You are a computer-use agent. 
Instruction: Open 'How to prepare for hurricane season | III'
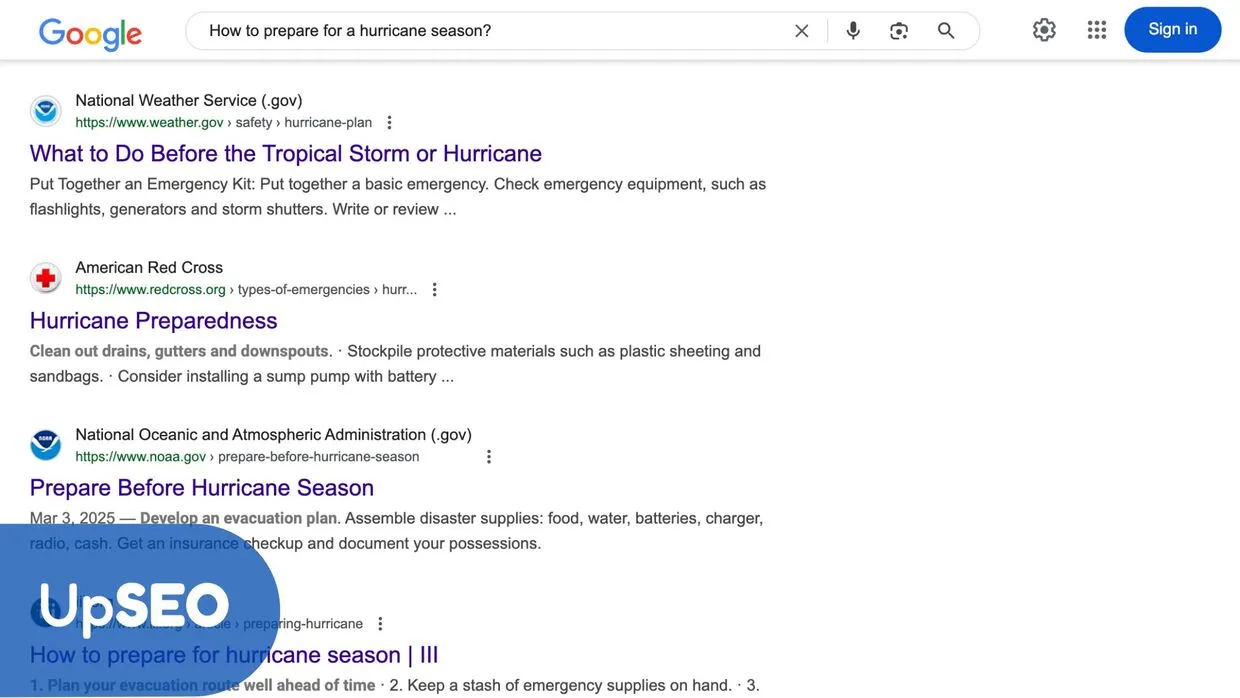(234, 654)
